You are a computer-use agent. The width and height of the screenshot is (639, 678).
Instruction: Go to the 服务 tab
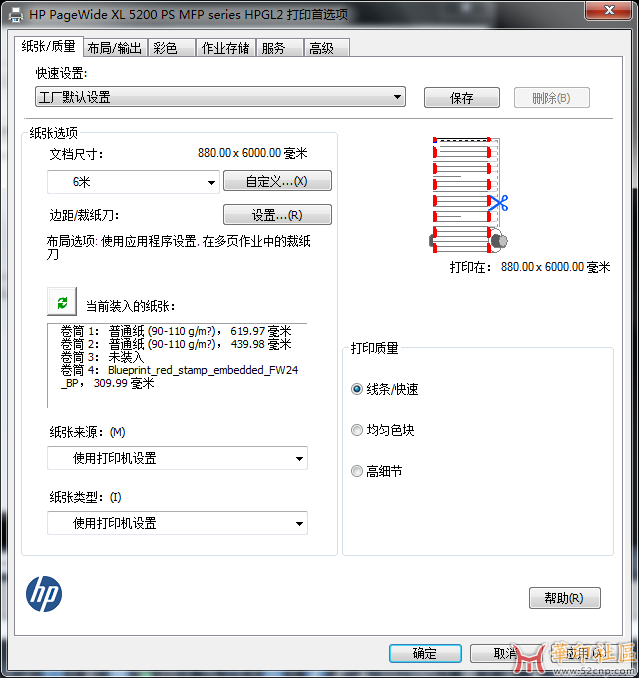(279, 48)
